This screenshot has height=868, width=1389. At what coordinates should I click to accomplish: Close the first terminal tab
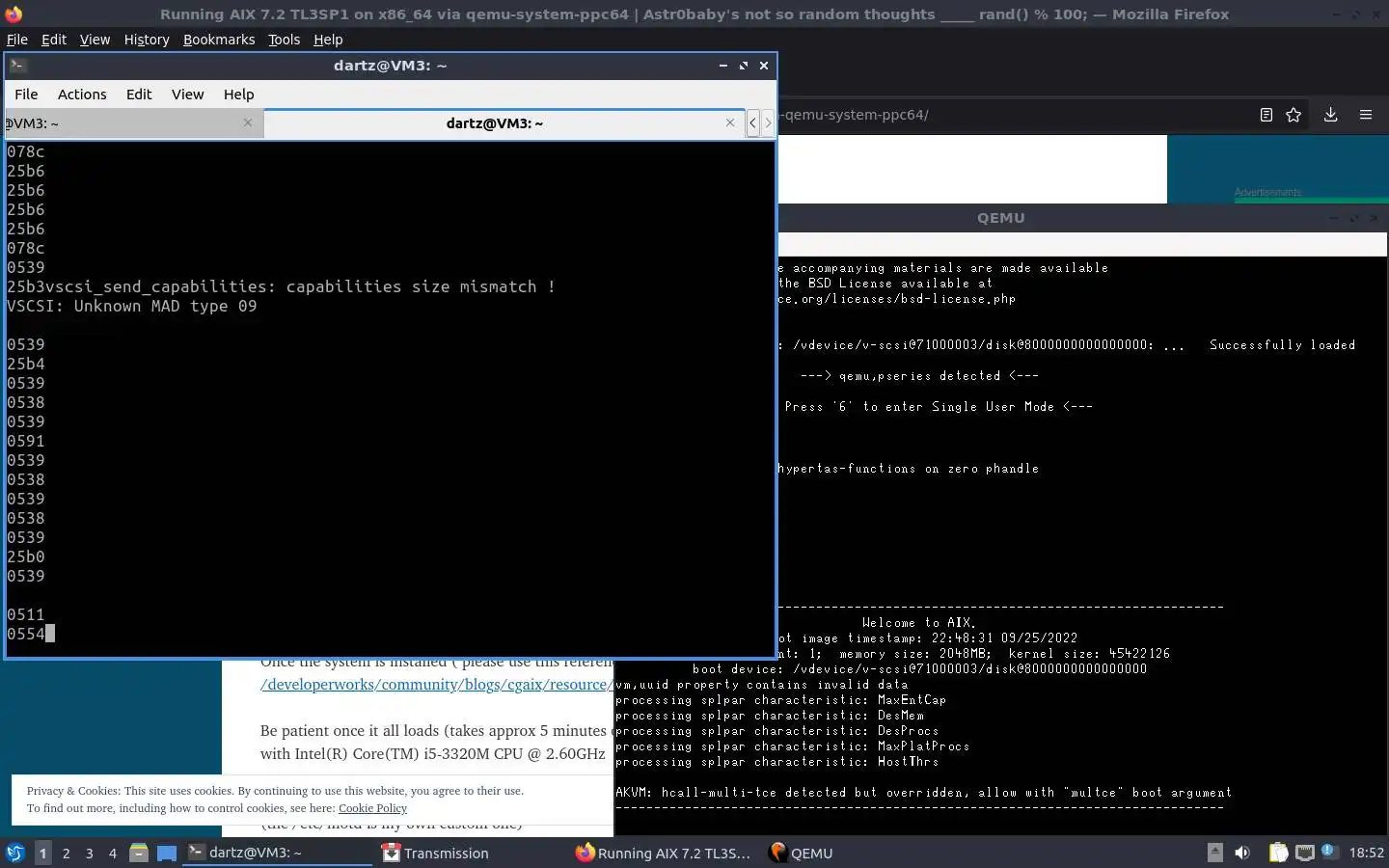tap(248, 122)
